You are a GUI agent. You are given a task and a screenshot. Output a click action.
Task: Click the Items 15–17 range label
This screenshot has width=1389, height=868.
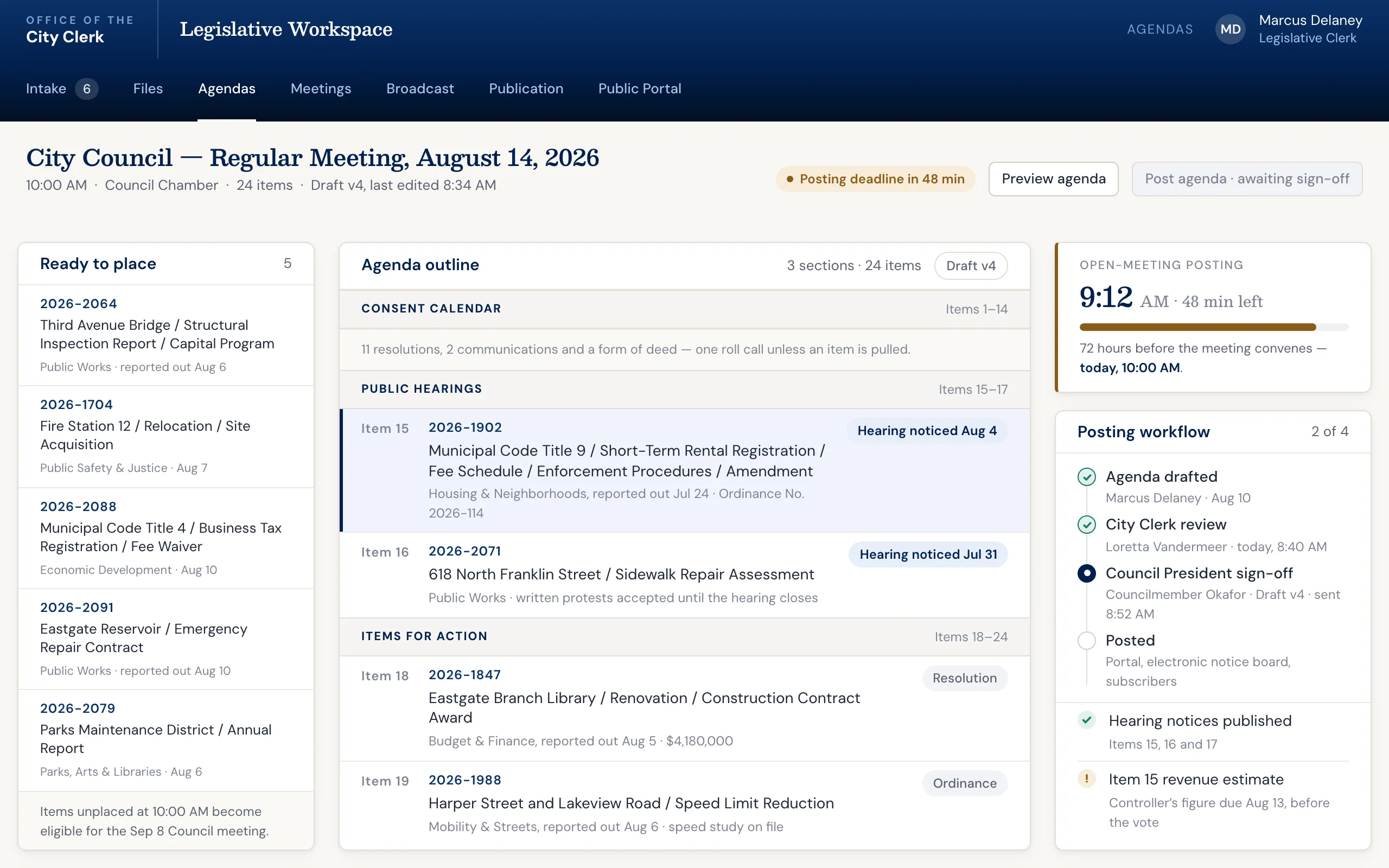tap(973, 390)
